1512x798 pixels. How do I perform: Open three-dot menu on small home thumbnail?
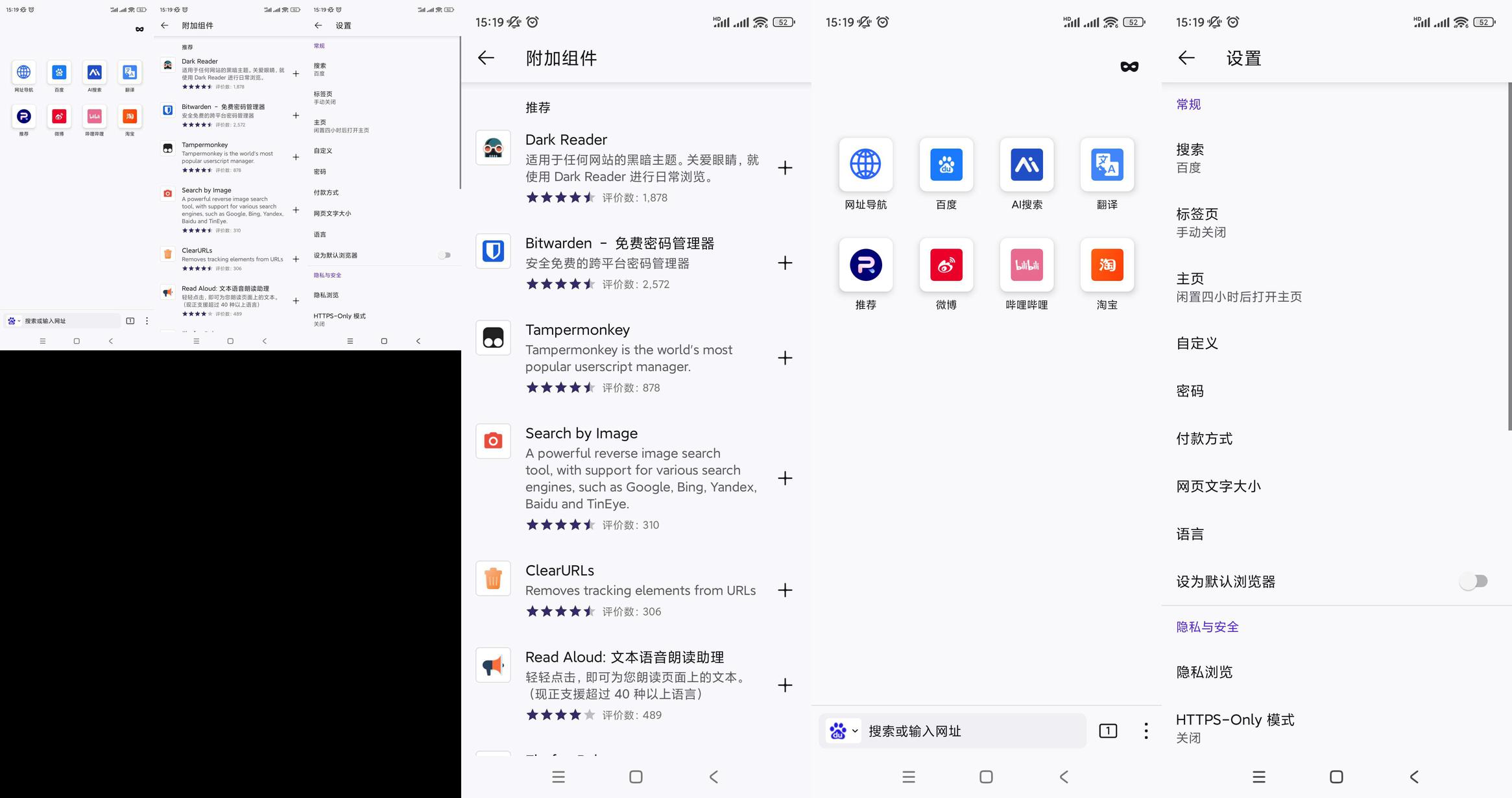tap(147, 320)
